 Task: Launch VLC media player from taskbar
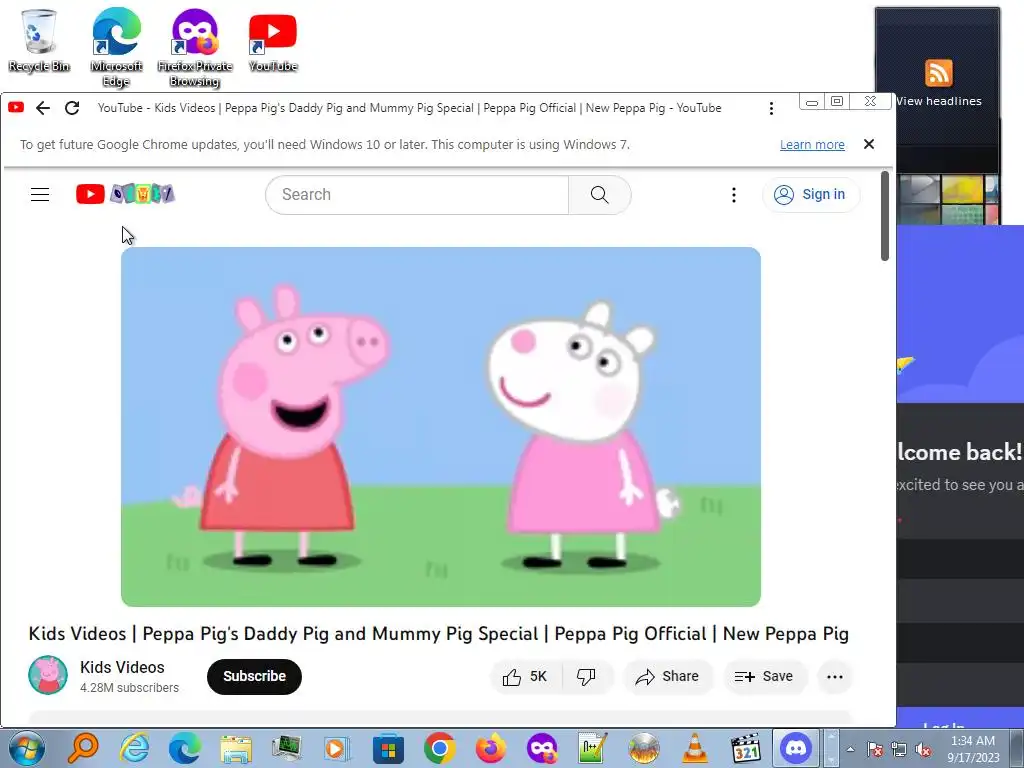coord(694,748)
